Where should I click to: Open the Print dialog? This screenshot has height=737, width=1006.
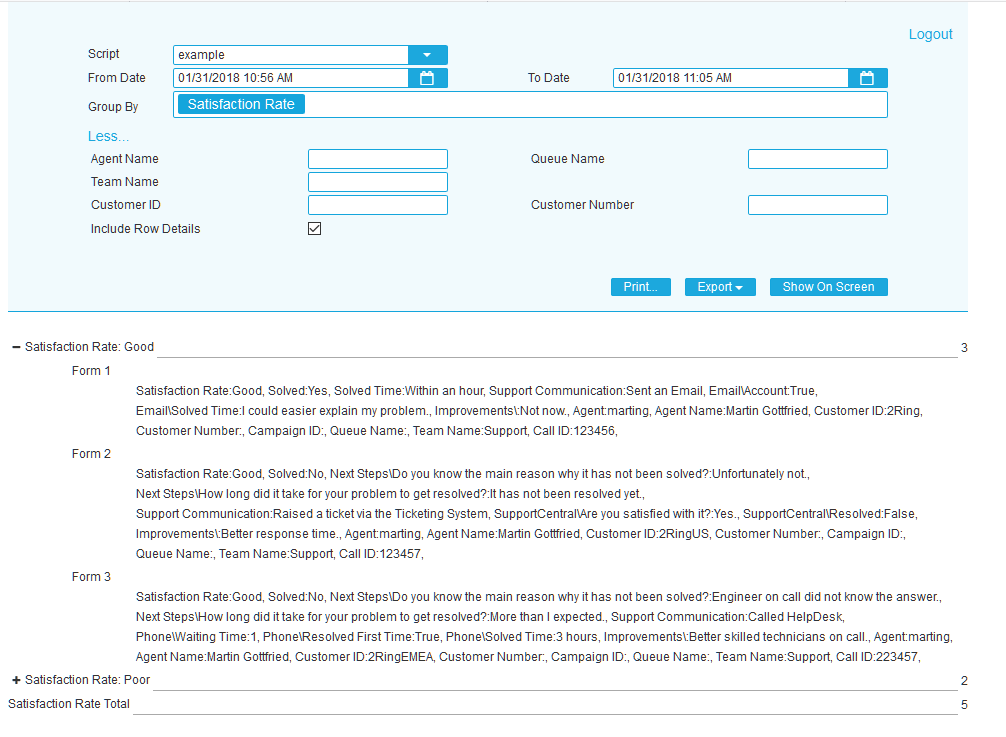(640, 286)
